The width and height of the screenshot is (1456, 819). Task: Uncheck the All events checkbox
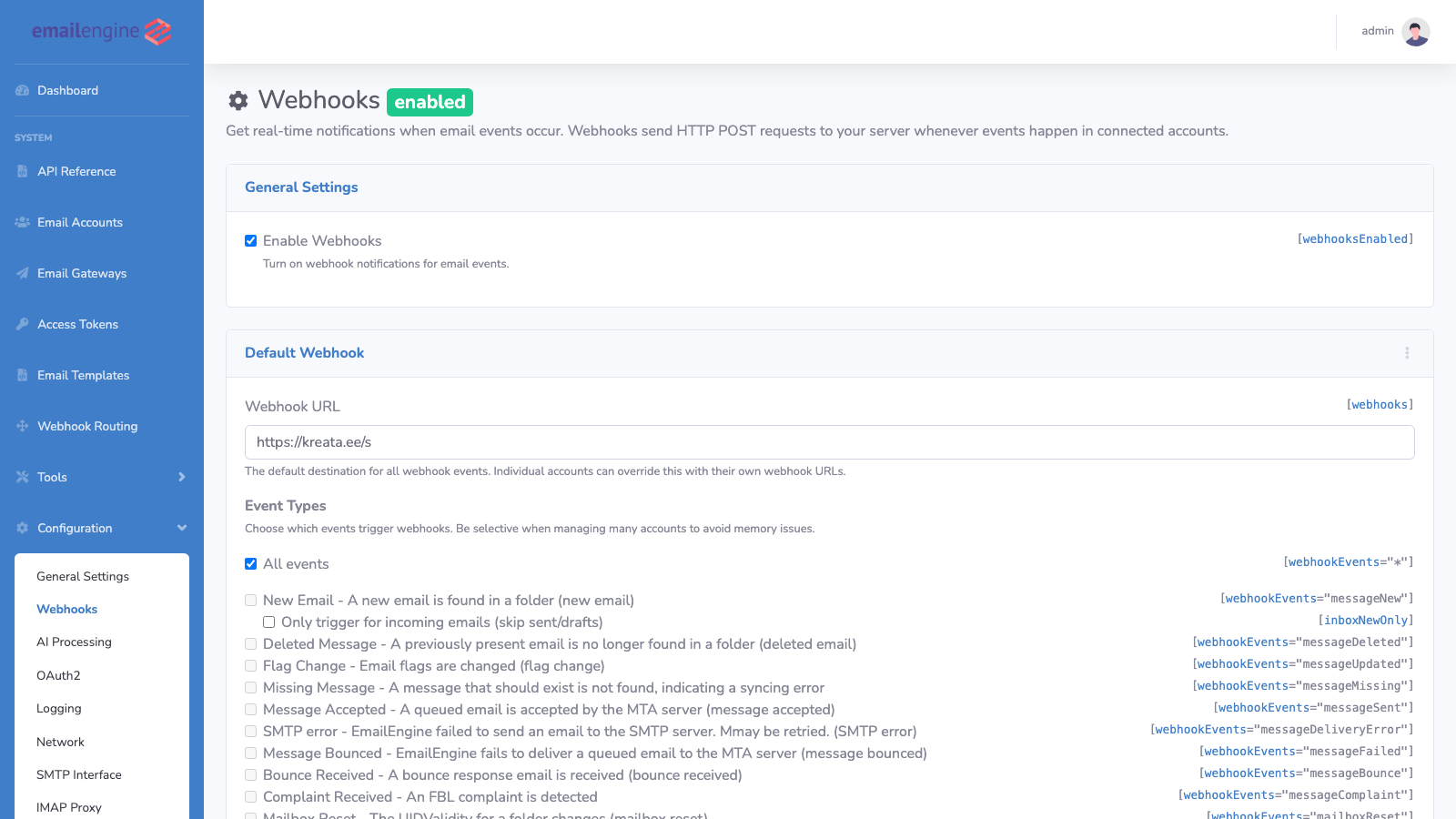click(250, 564)
